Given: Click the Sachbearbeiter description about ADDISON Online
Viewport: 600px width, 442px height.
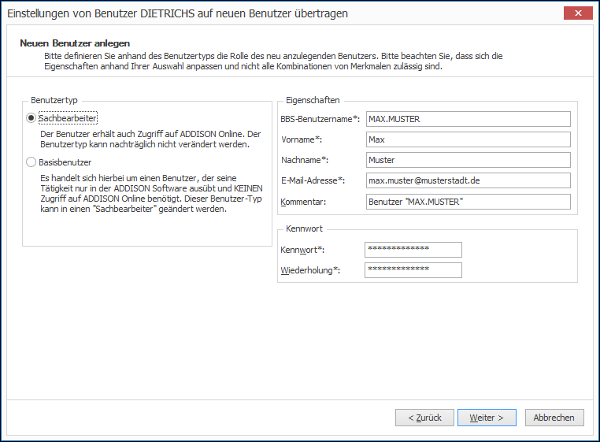Looking at the screenshot, I should pos(150,139).
